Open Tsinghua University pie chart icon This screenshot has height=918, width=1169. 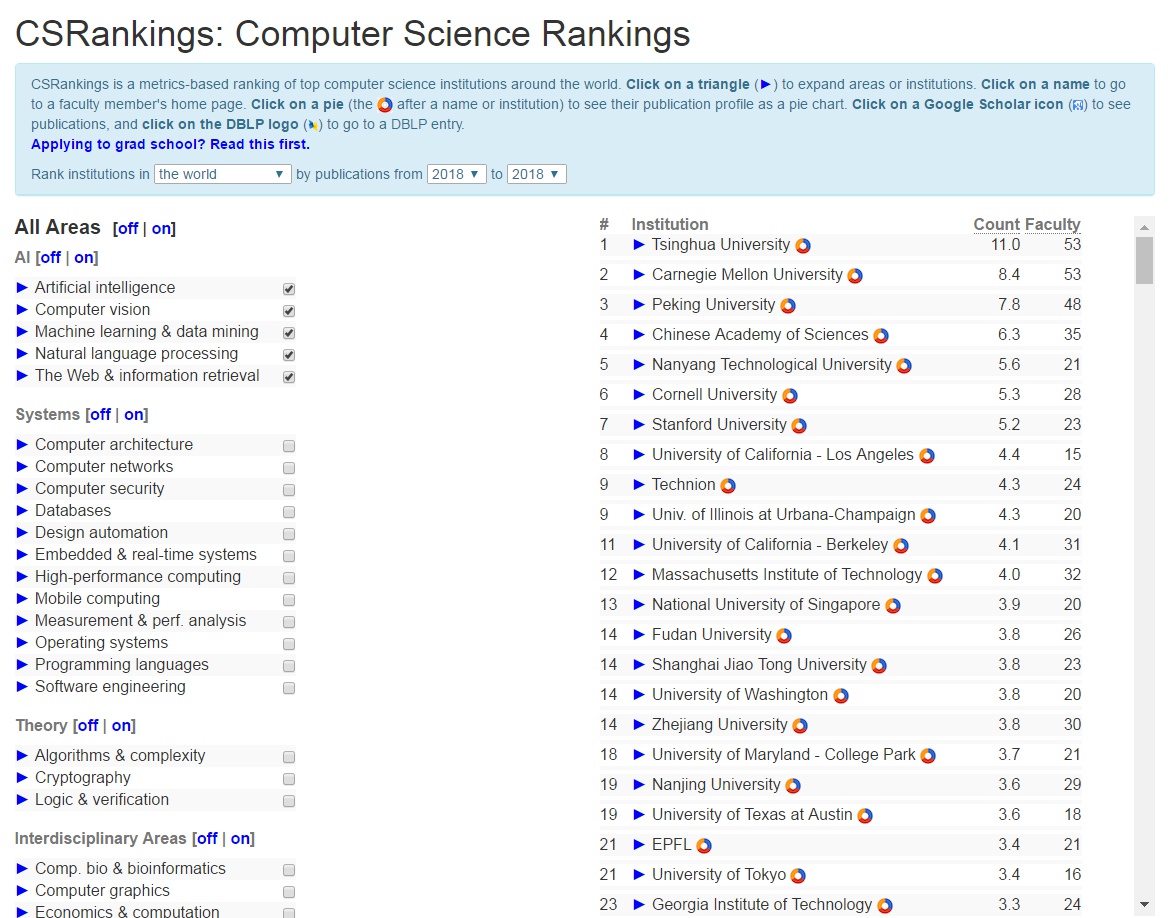coord(803,245)
